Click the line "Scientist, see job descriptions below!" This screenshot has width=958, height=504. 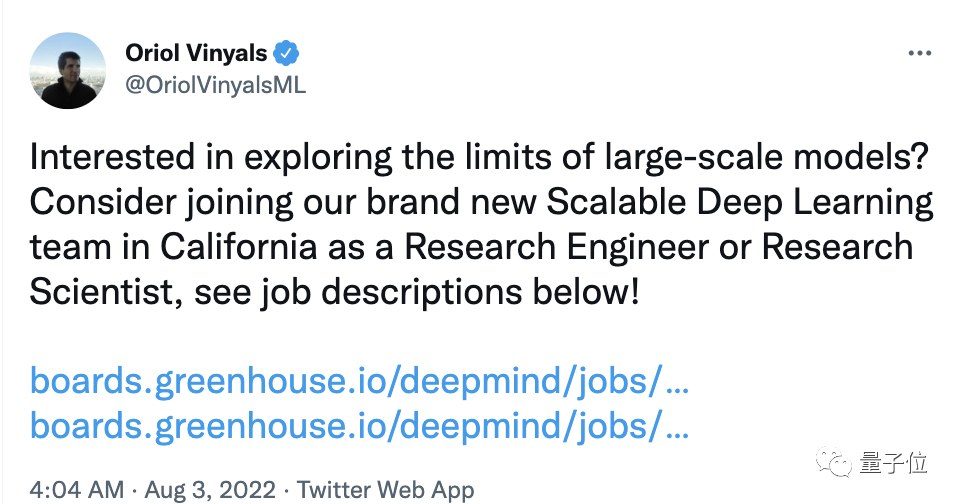click(333, 292)
